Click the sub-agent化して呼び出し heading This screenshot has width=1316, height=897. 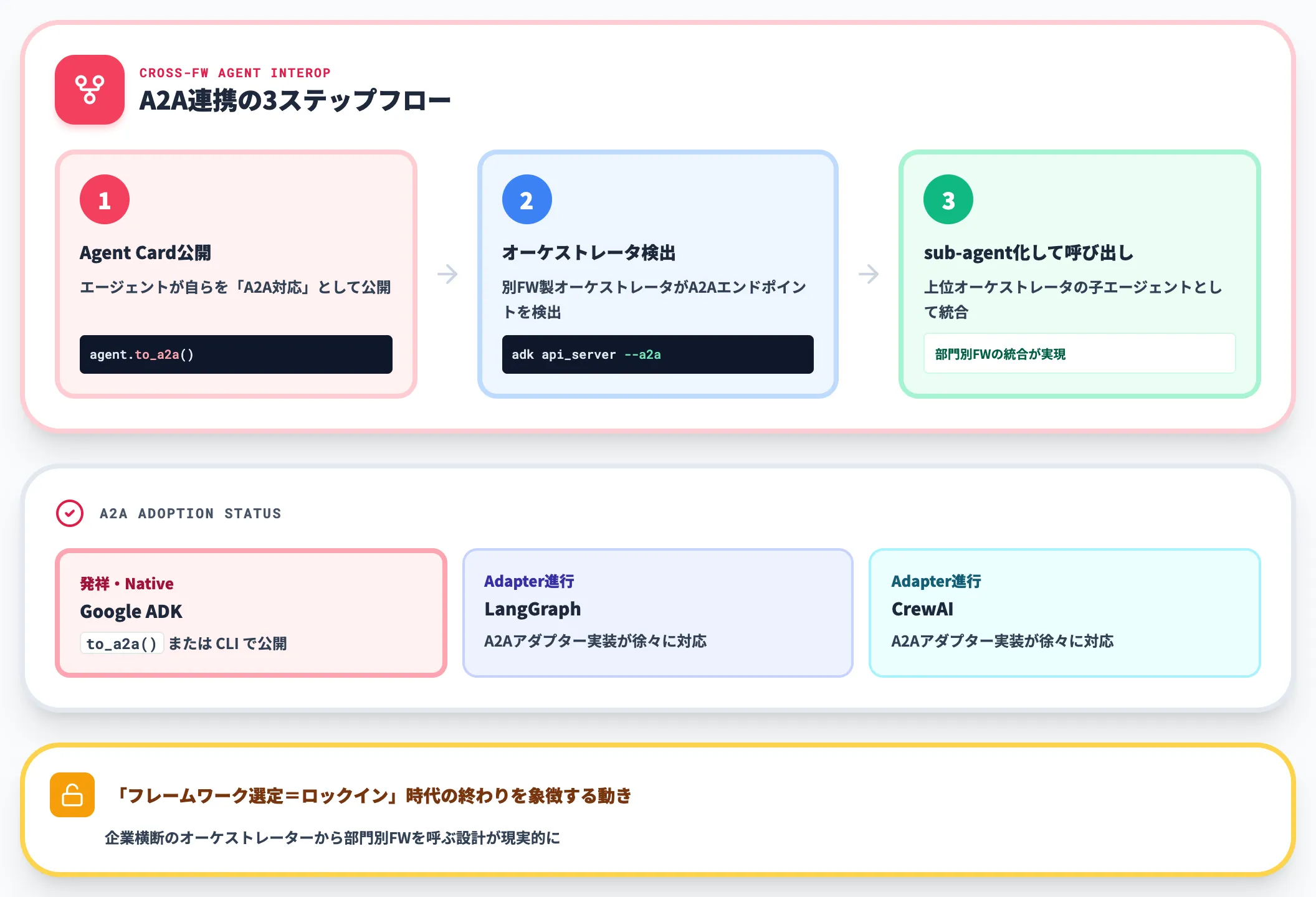click(x=1029, y=252)
